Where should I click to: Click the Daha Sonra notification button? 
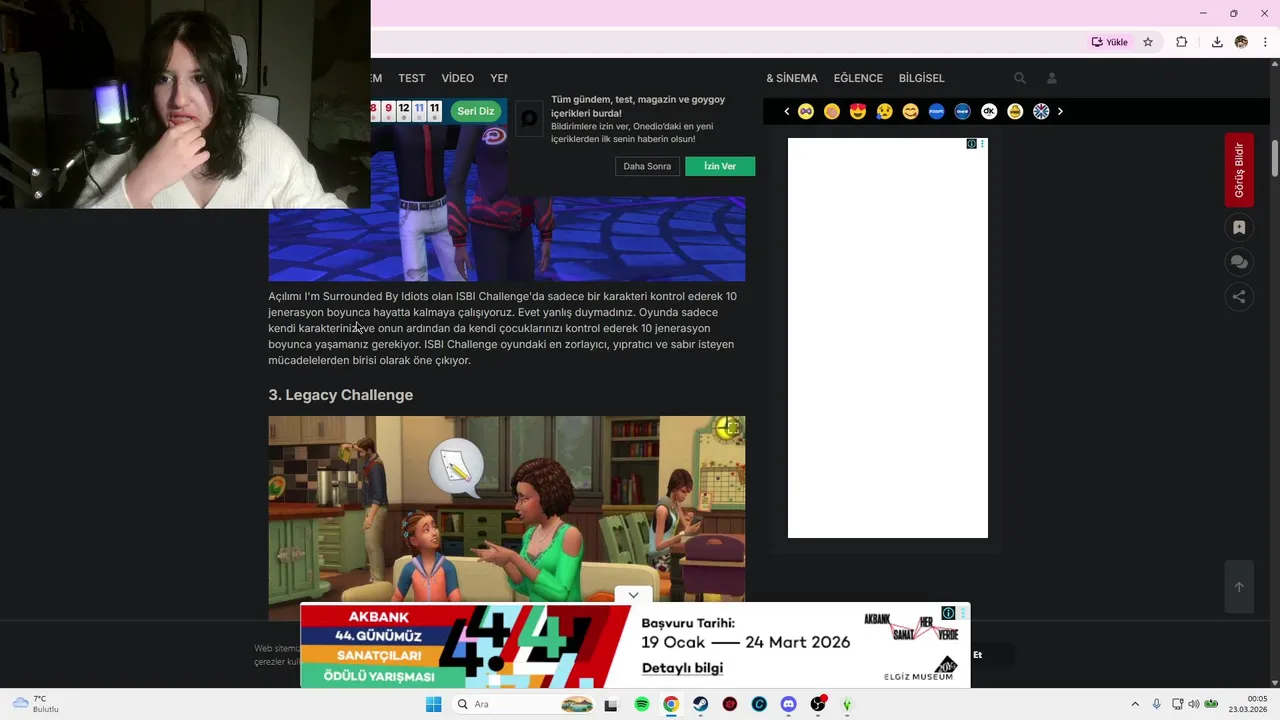coord(647,166)
